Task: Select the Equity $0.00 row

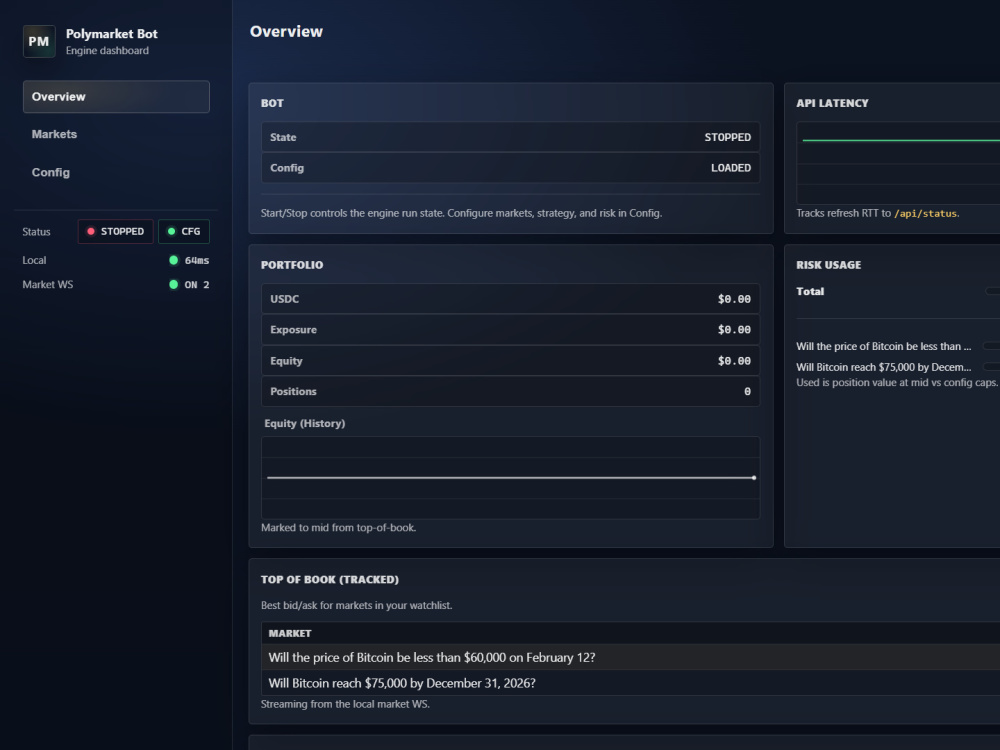Action: (510, 360)
